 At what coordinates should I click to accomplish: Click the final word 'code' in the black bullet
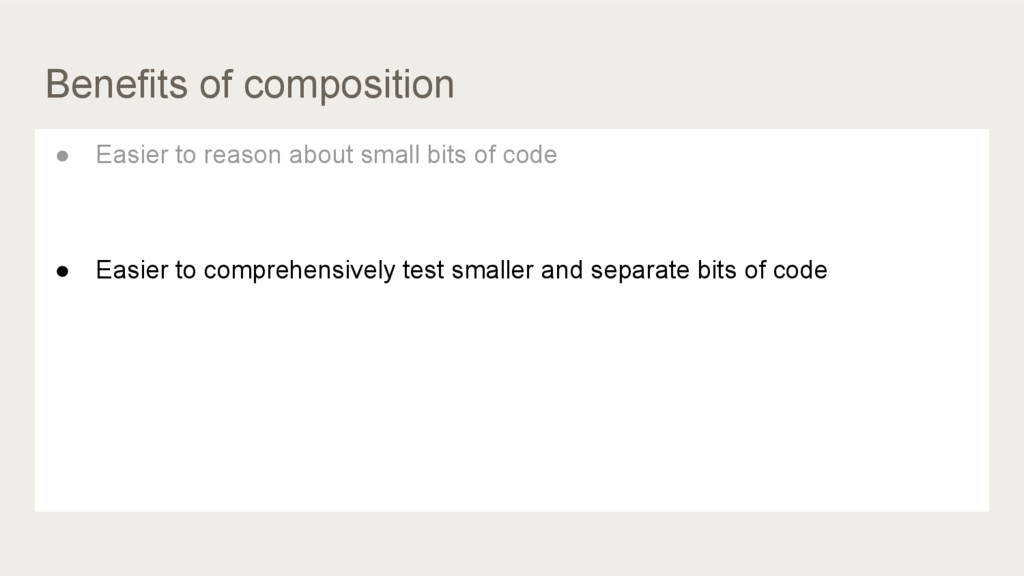pos(800,270)
